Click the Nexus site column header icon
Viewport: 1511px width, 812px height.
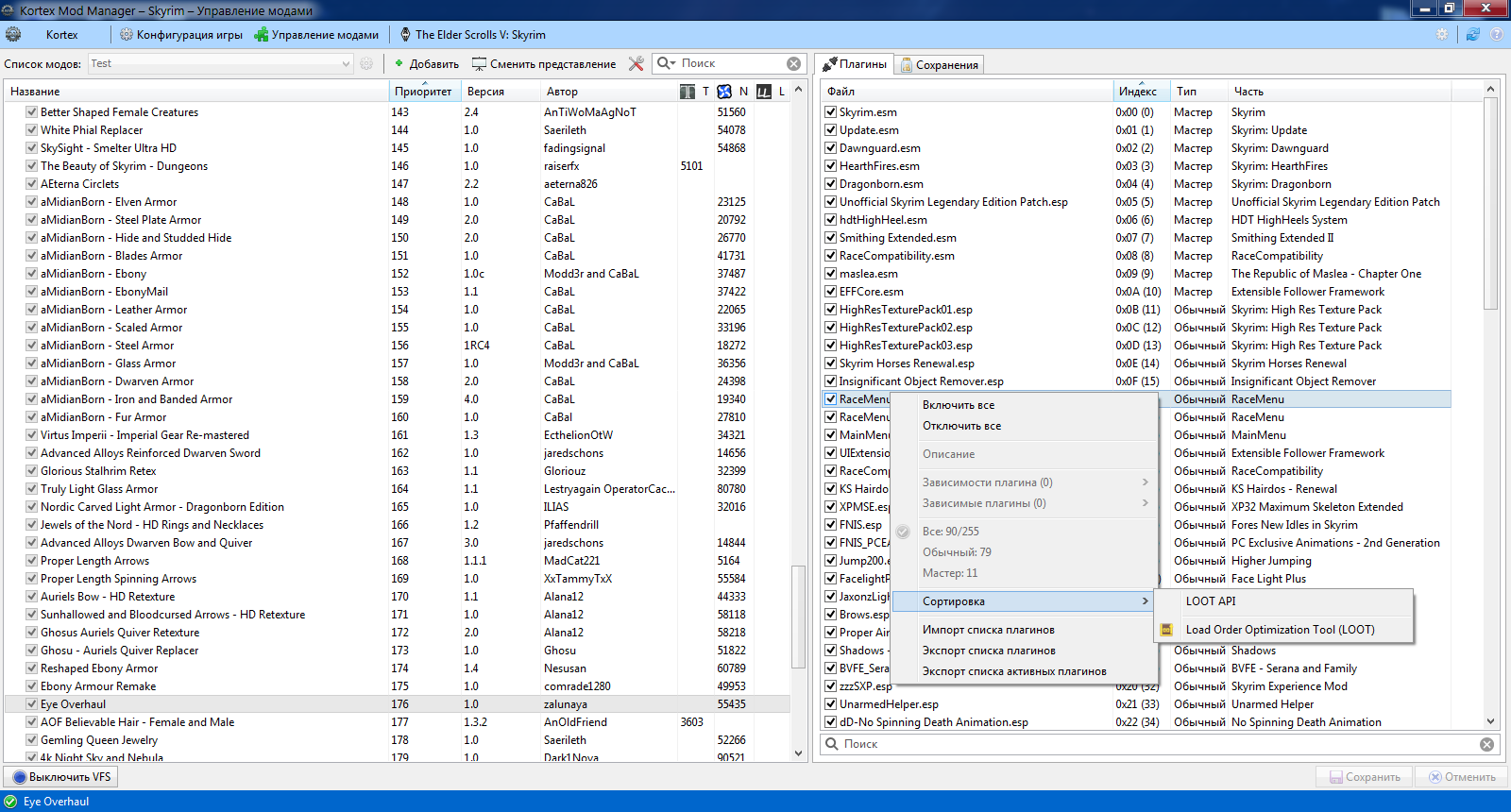pyautogui.click(x=724, y=92)
